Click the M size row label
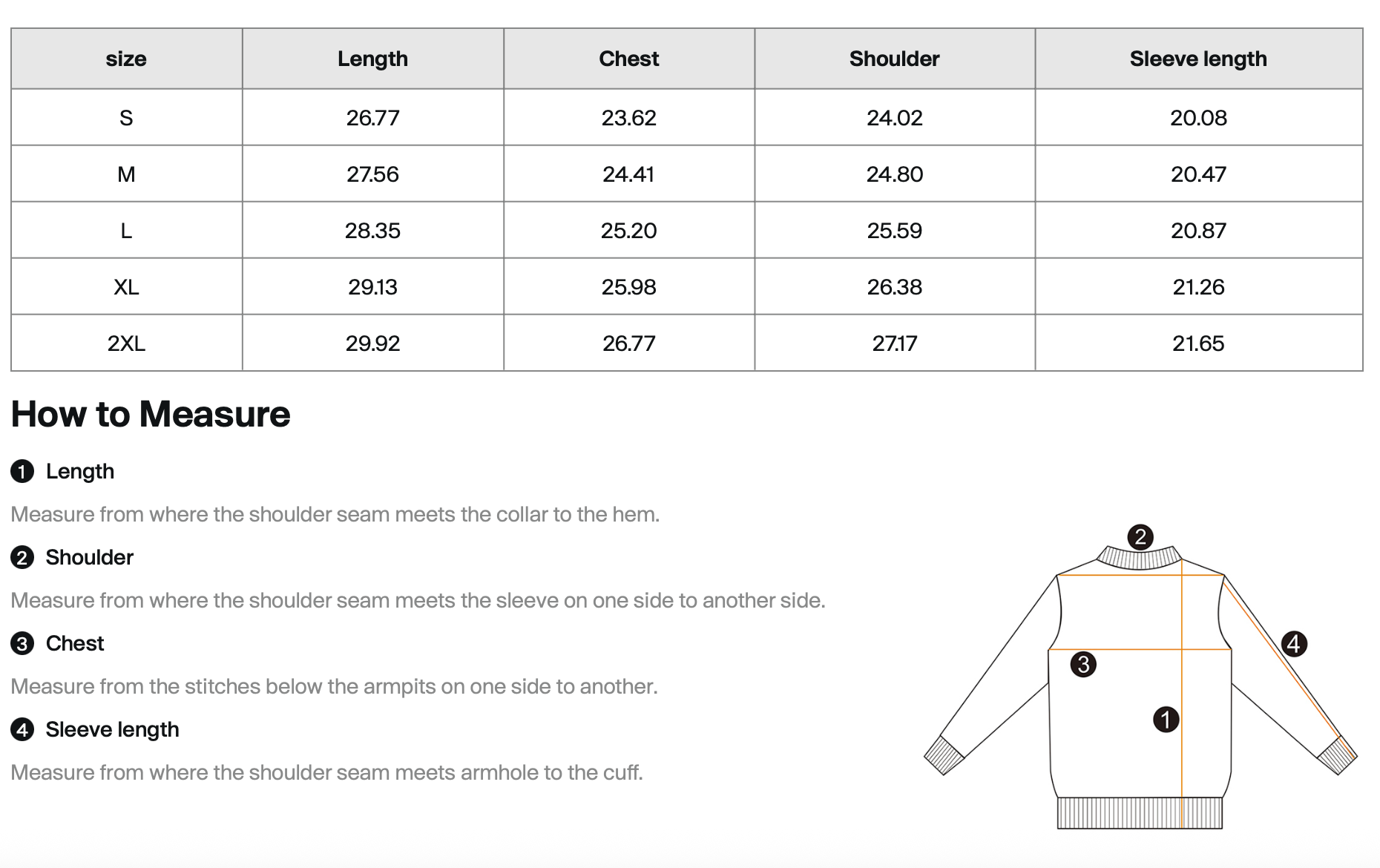Screen dimensions: 1380x868 point(126,174)
